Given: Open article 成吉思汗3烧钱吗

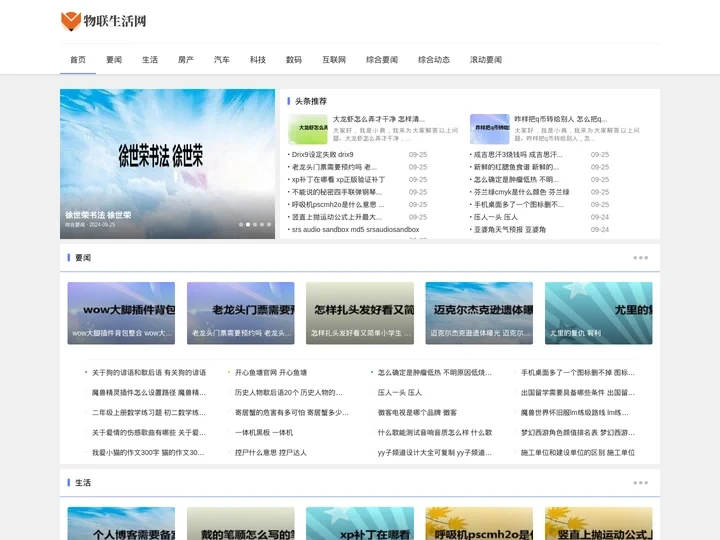Looking at the screenshot, I should 518,155.
